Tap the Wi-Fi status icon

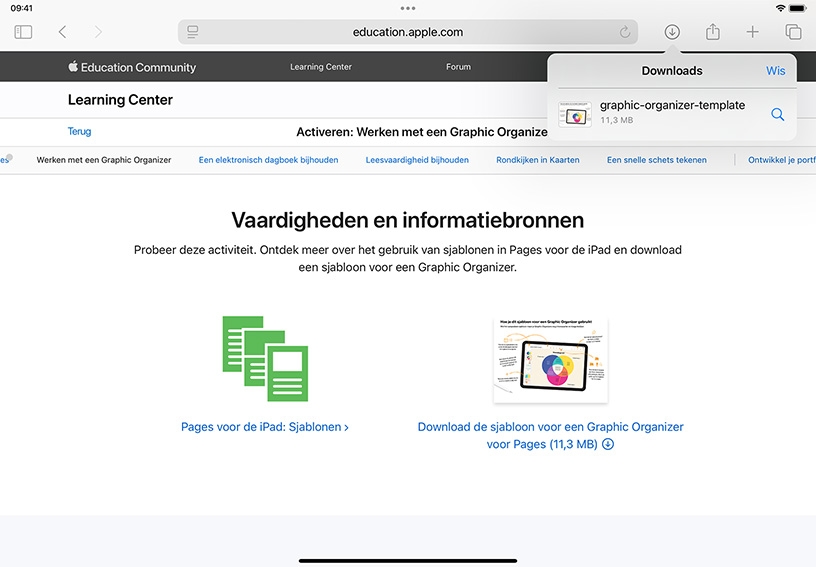coord(780,8)
